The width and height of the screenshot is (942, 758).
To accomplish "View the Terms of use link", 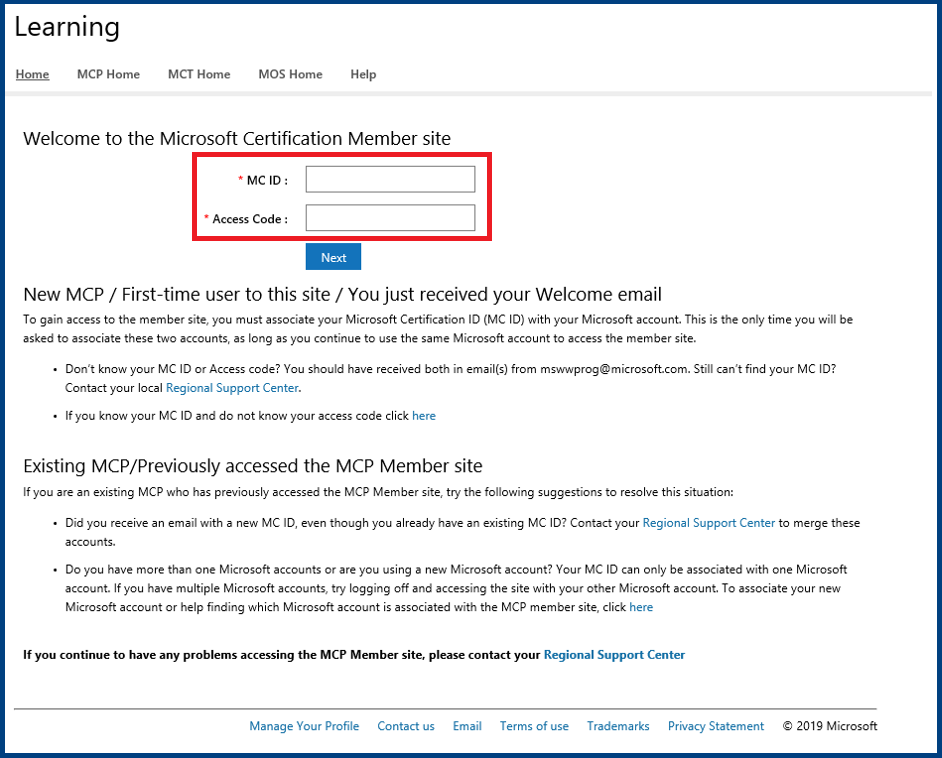I will pos(534,726).
